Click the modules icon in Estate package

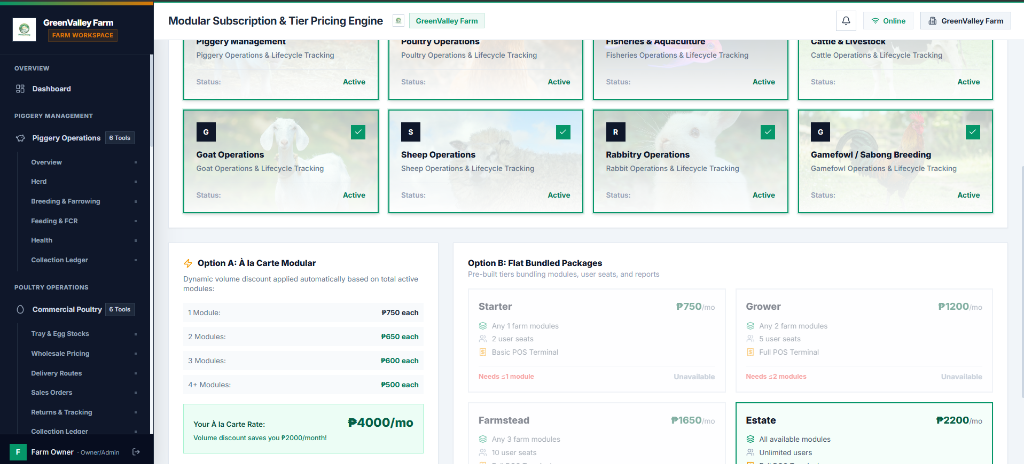point(750,439)
